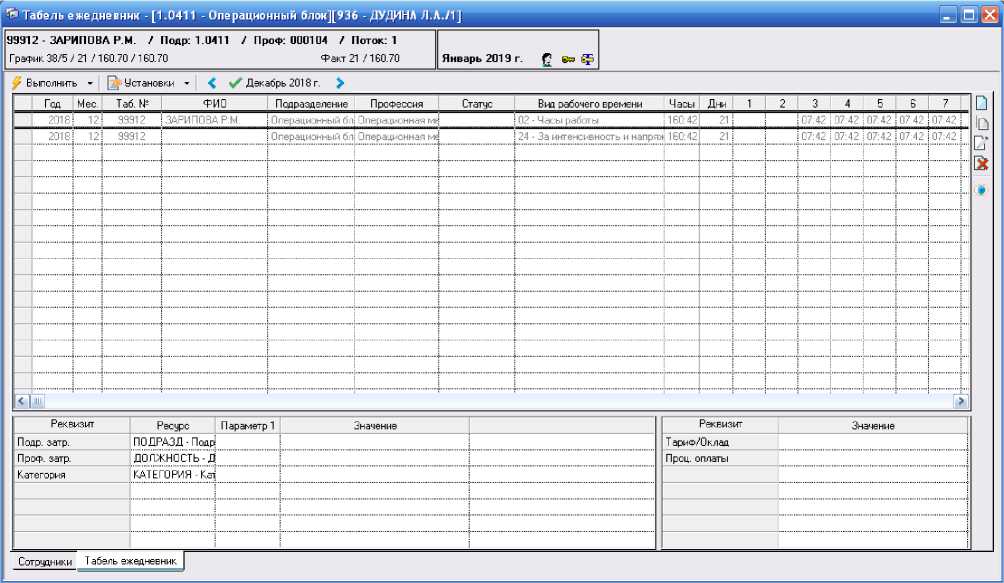
Task: Click the Статус column header
Action: 476,104
